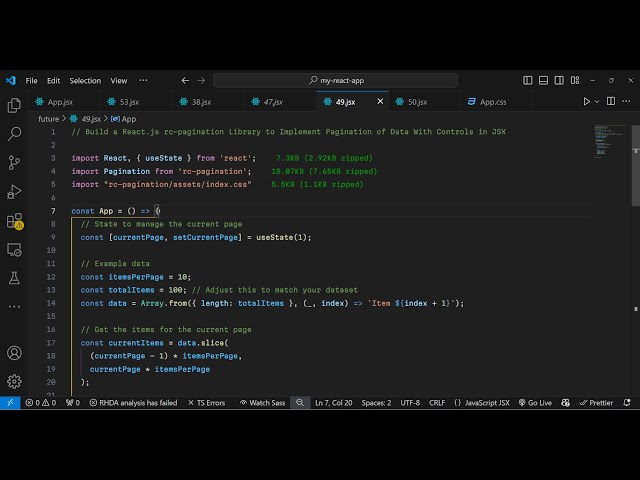Click the my-react-app command center search box
This screenshot has width=640, height=480.
tap(335, 81)
